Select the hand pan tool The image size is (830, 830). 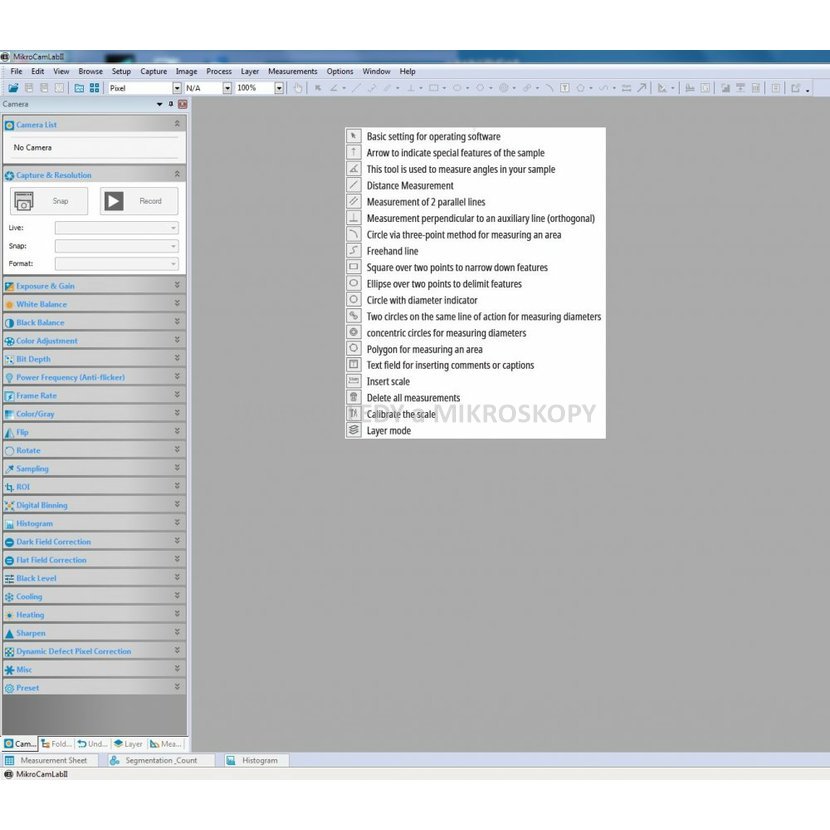tap(298, 88)
